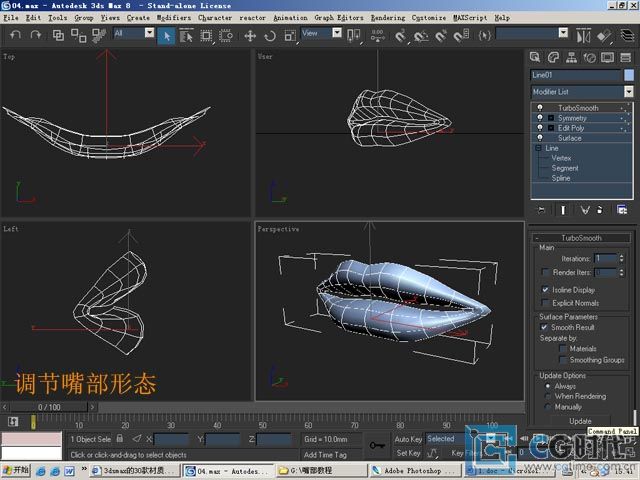
Task: Open the Customize menu
Action: 429,18
